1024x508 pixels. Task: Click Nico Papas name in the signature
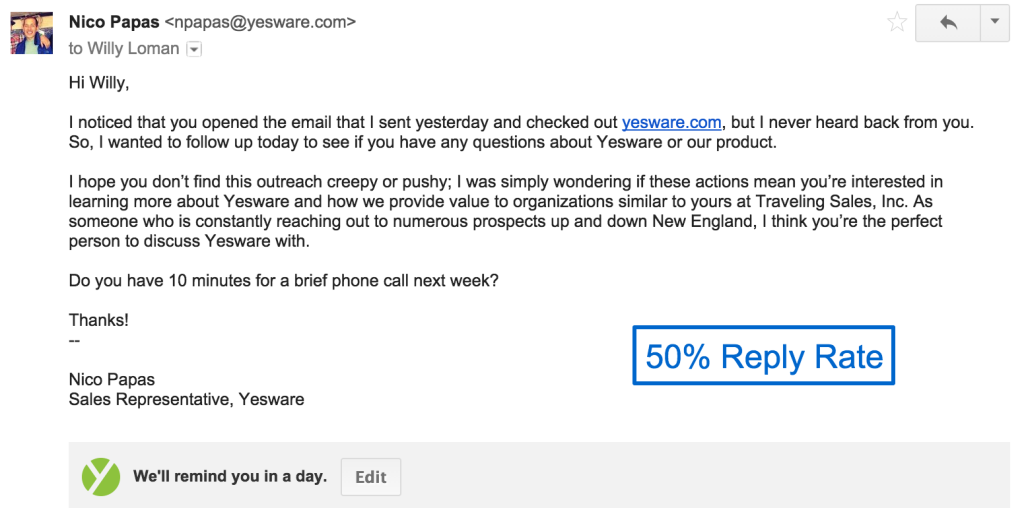(111, 380)
